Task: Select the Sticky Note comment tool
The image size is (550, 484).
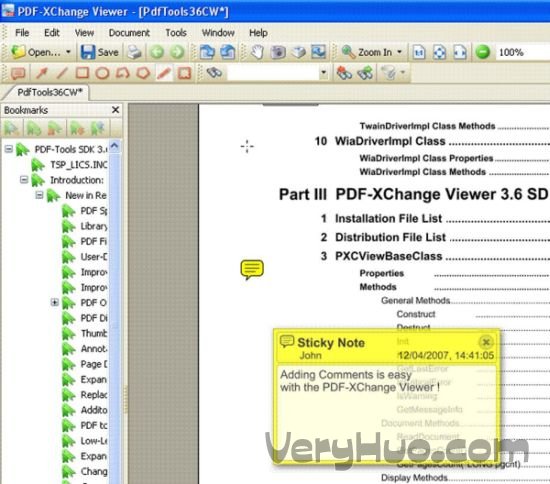Action: pyautogui.click(x=18, y=73)
